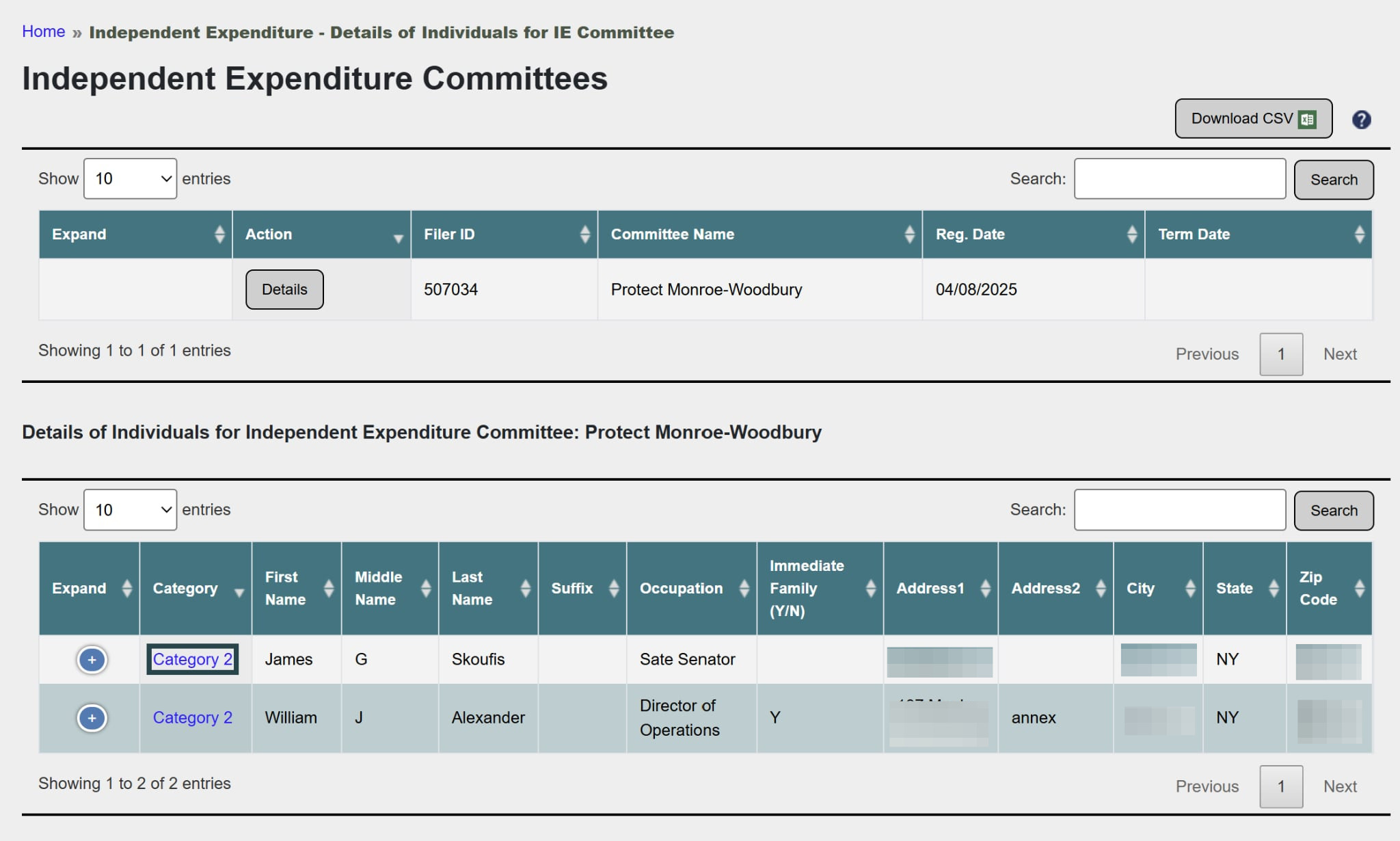Sort by Filer ID column arrows
The height and width of the screenshot is (841, 1400).
pyautogui.click(x=584, y=235)
